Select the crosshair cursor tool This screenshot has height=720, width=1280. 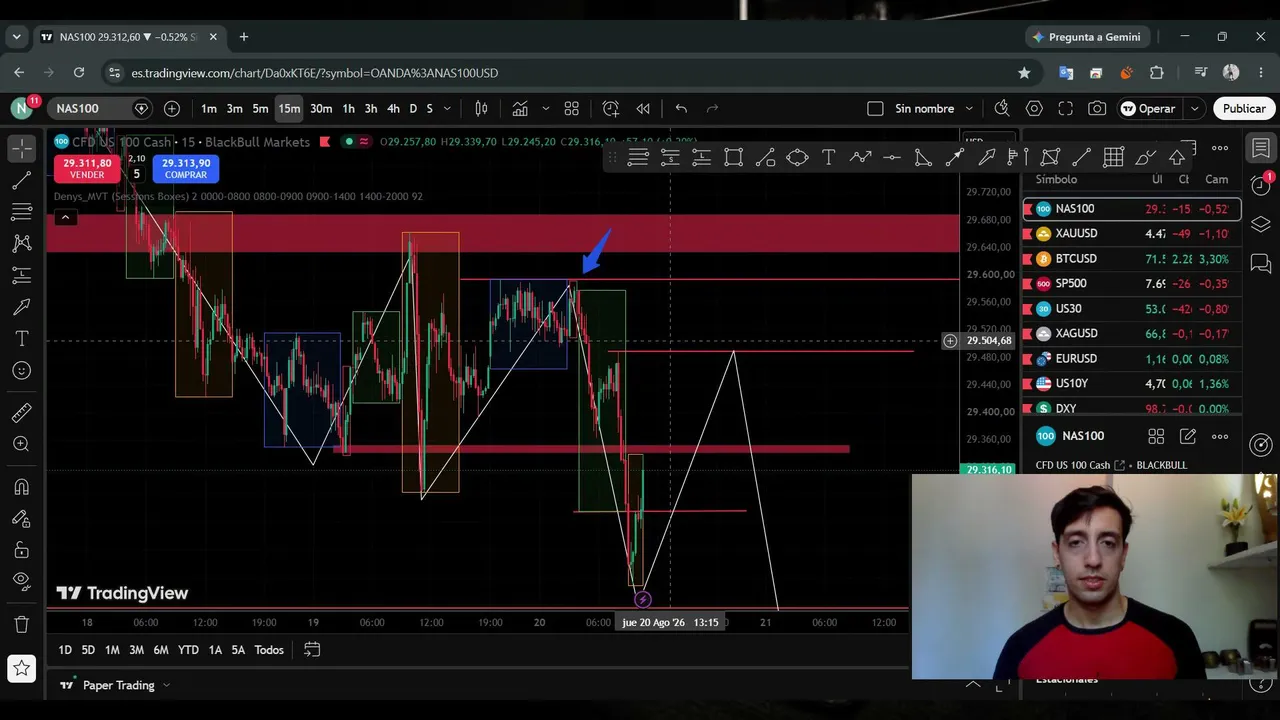coord(21,148)
